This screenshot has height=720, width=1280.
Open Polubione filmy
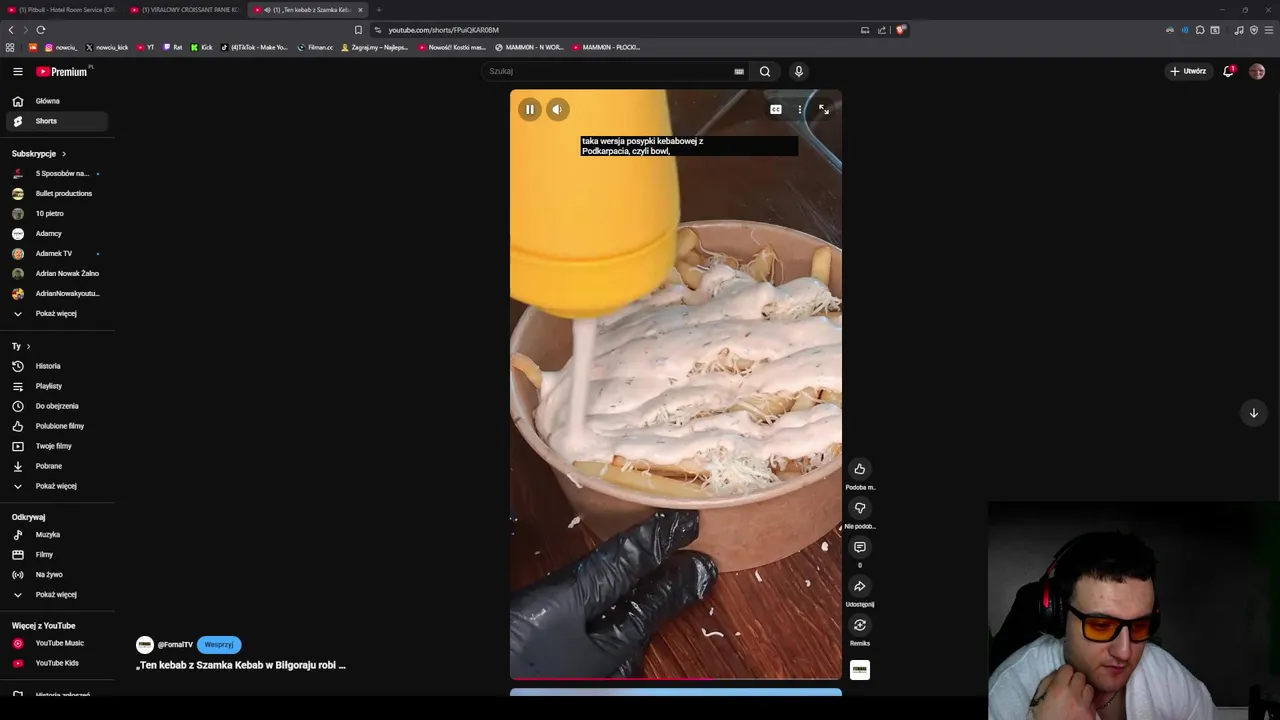coord(57,426)
